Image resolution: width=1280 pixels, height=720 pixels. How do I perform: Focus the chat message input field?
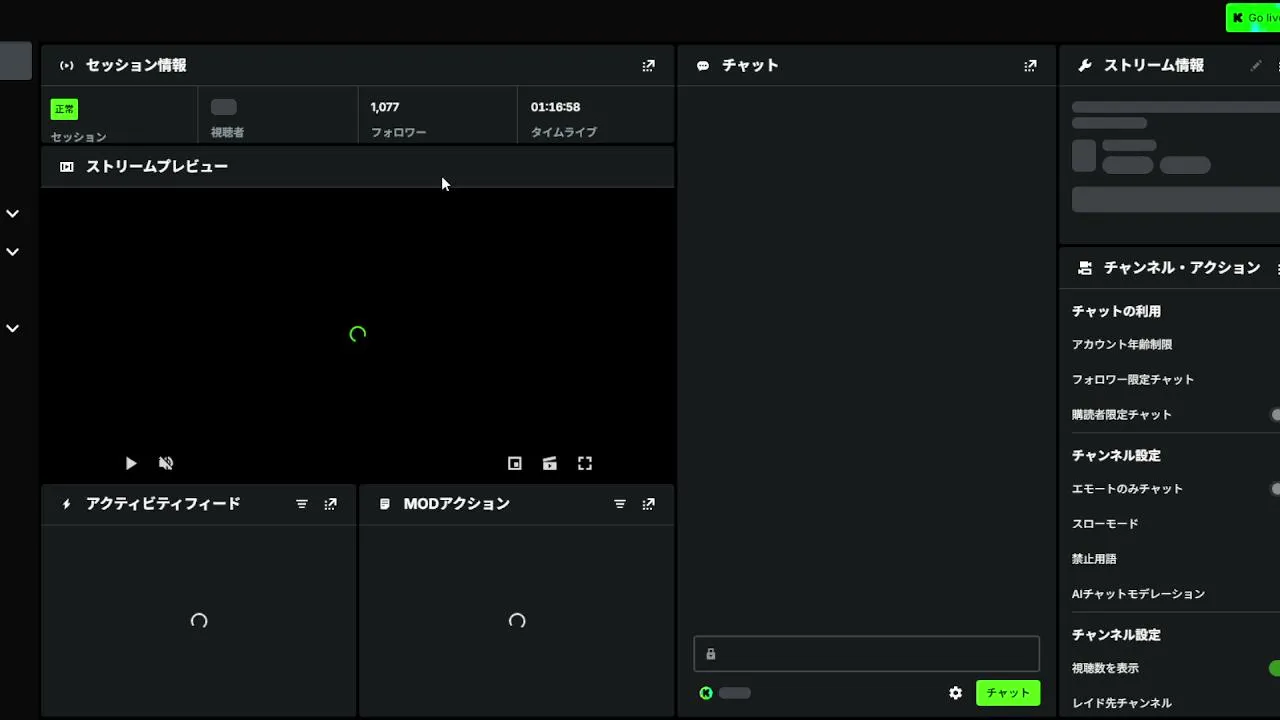click(x=867, y=654)
